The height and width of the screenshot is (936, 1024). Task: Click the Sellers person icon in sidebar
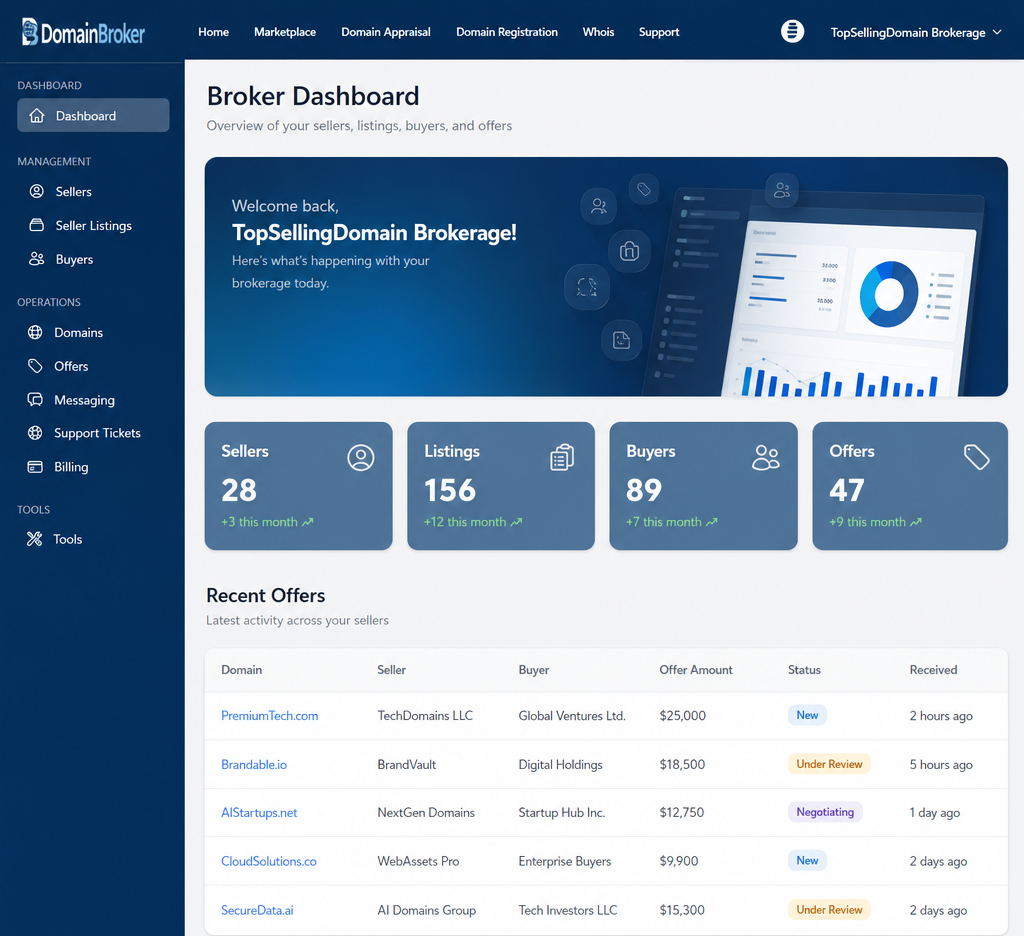pos(37,191)
